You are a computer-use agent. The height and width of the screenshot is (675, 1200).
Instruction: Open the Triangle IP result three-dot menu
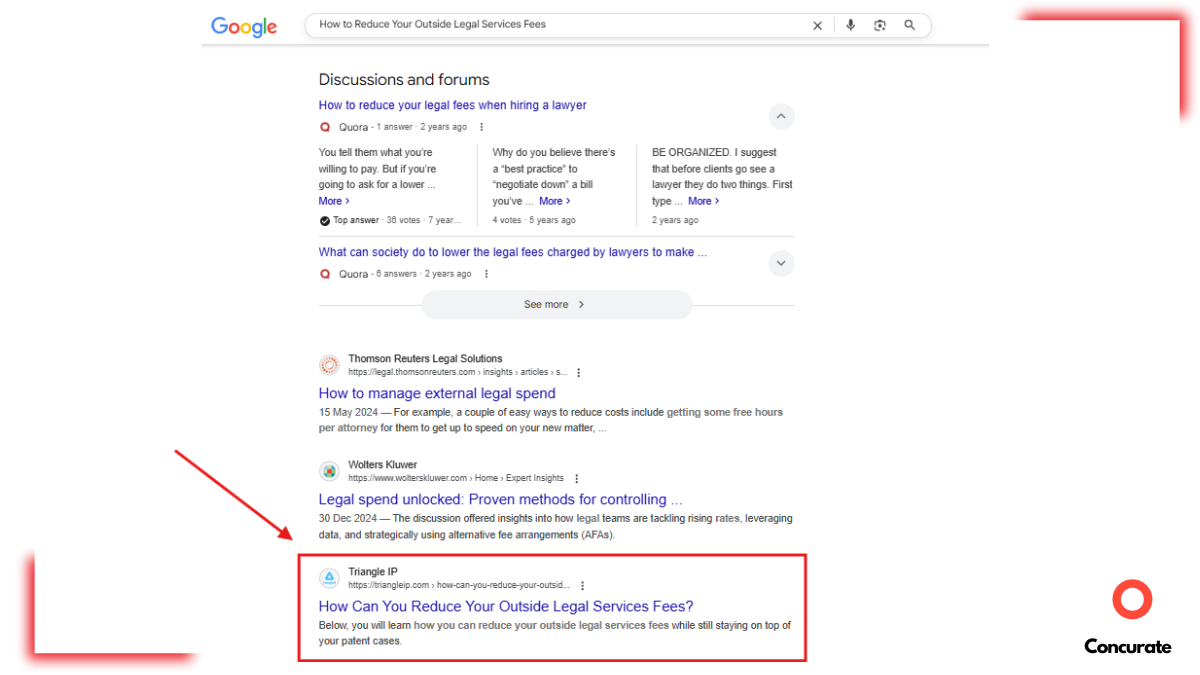(x=582, y=586)
